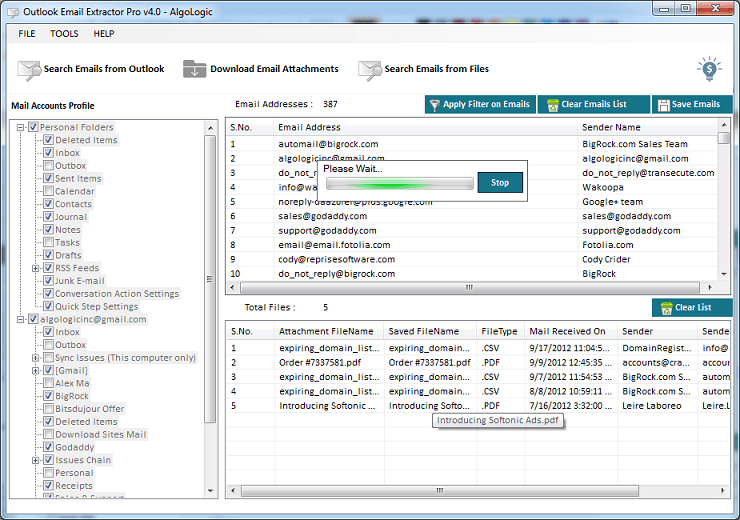The image size is (740, 520).
Task: Click the floppy disk icon on Save Emails
Action: tap(664, 105)
